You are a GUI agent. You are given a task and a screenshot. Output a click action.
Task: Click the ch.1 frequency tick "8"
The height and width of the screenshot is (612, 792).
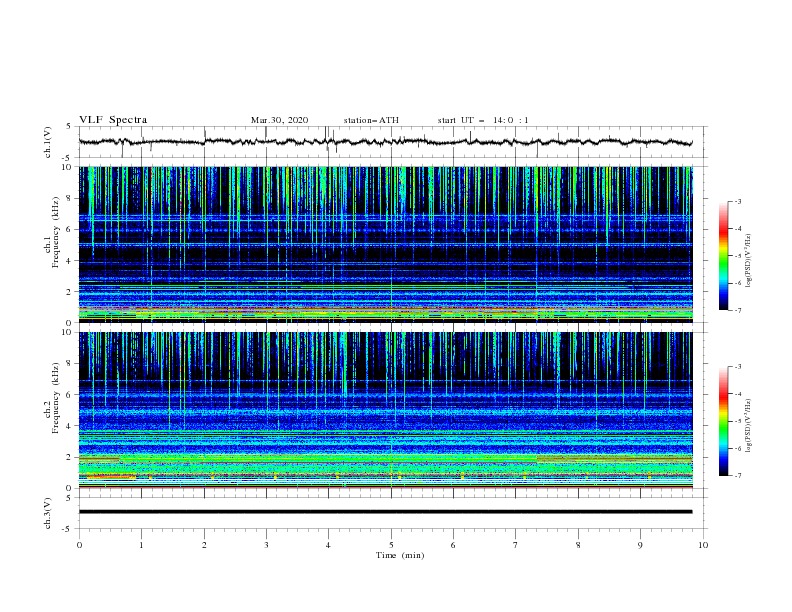point(69,198)
